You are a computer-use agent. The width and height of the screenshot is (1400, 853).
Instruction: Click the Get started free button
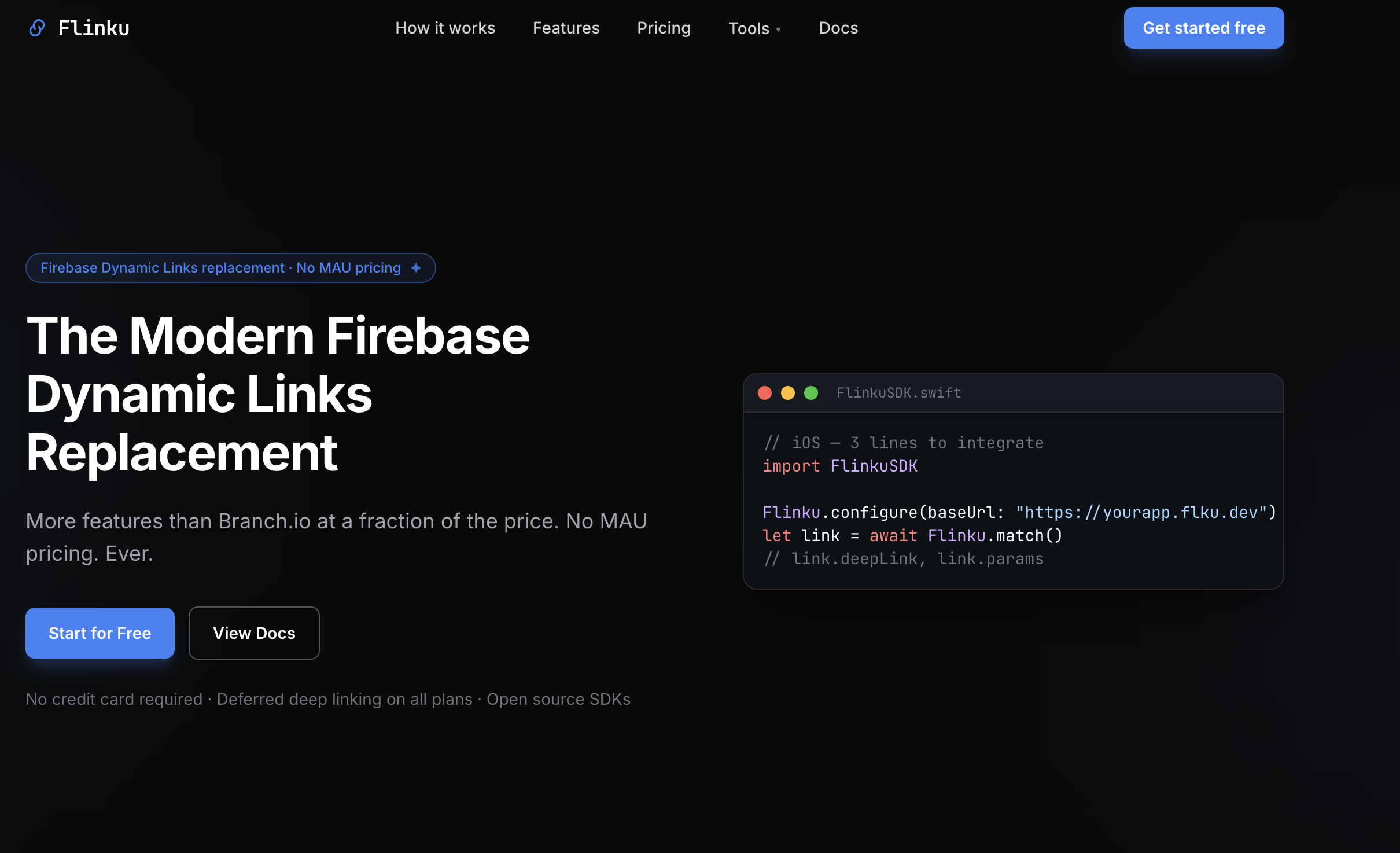(1203, 28)
